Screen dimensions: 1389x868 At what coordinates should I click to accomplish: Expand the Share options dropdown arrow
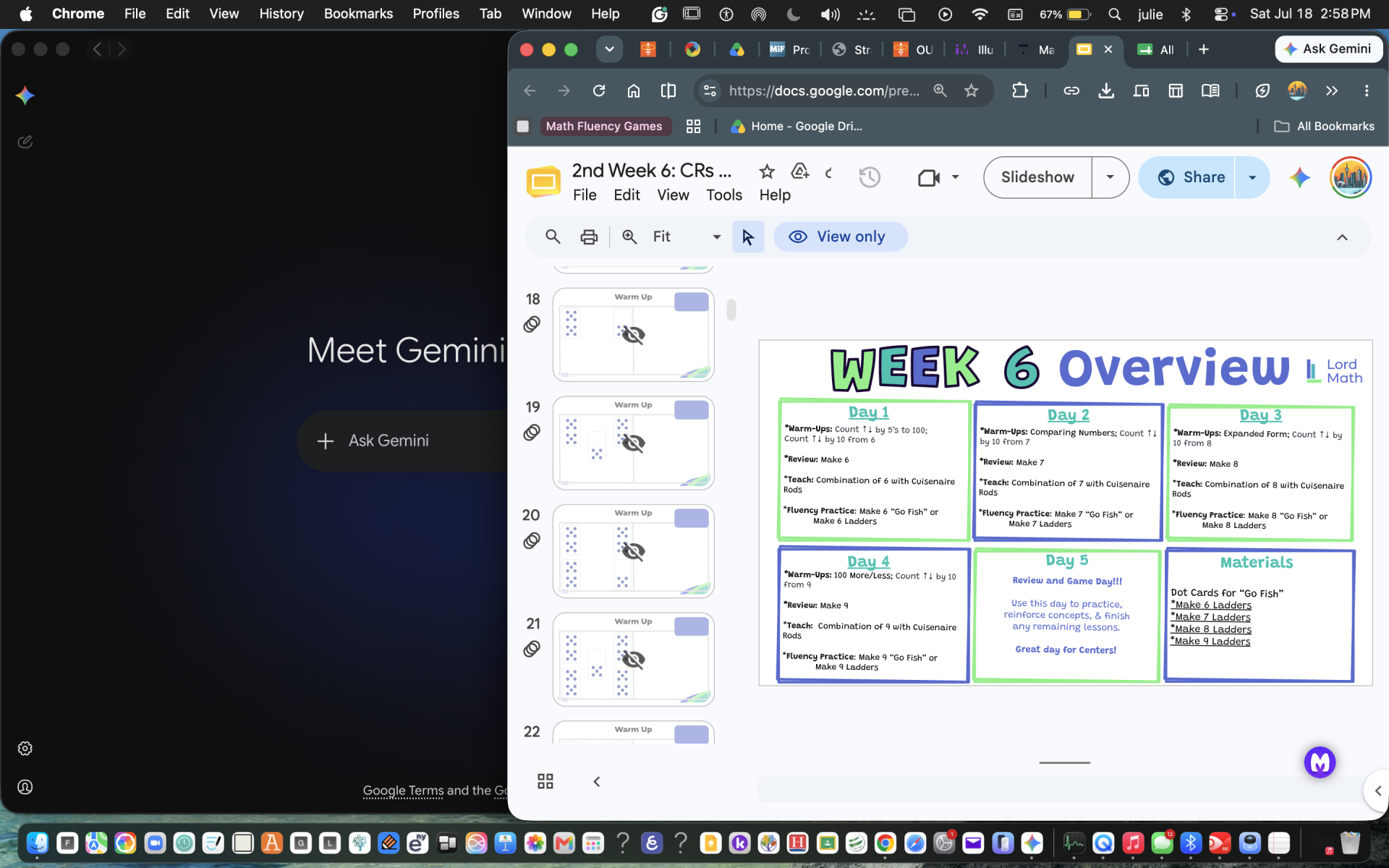click(1252, 177)
